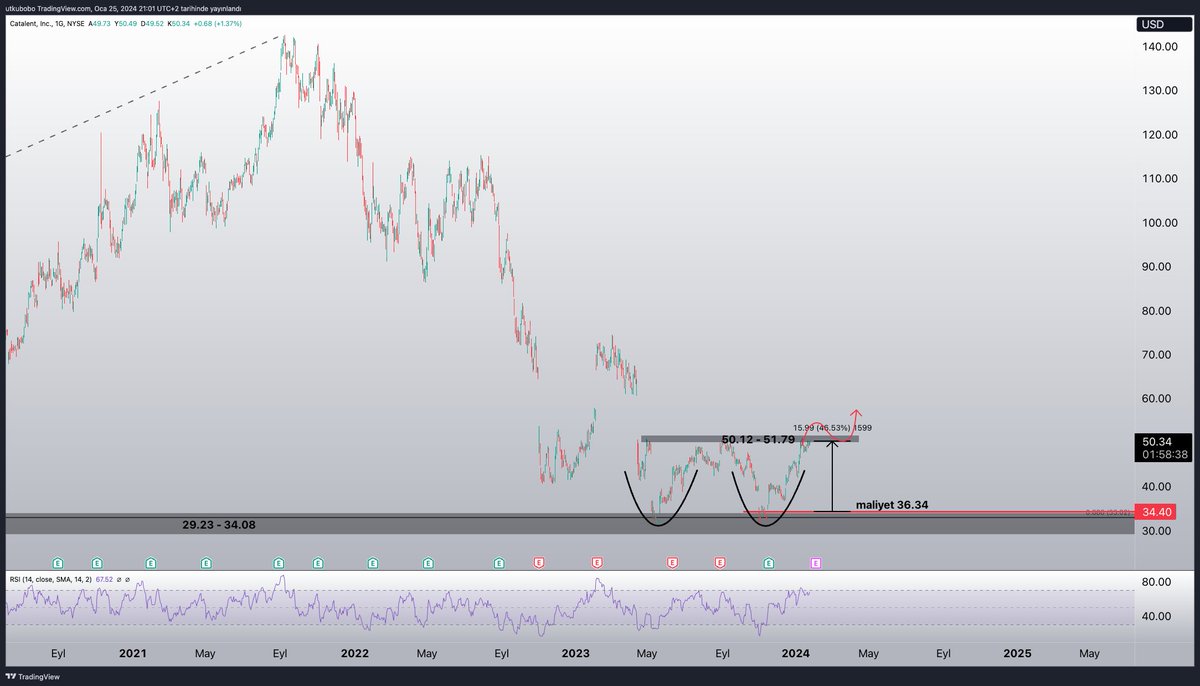
Task: Click the +0.68 (+1.37%) change text
Action: point(219,22)
